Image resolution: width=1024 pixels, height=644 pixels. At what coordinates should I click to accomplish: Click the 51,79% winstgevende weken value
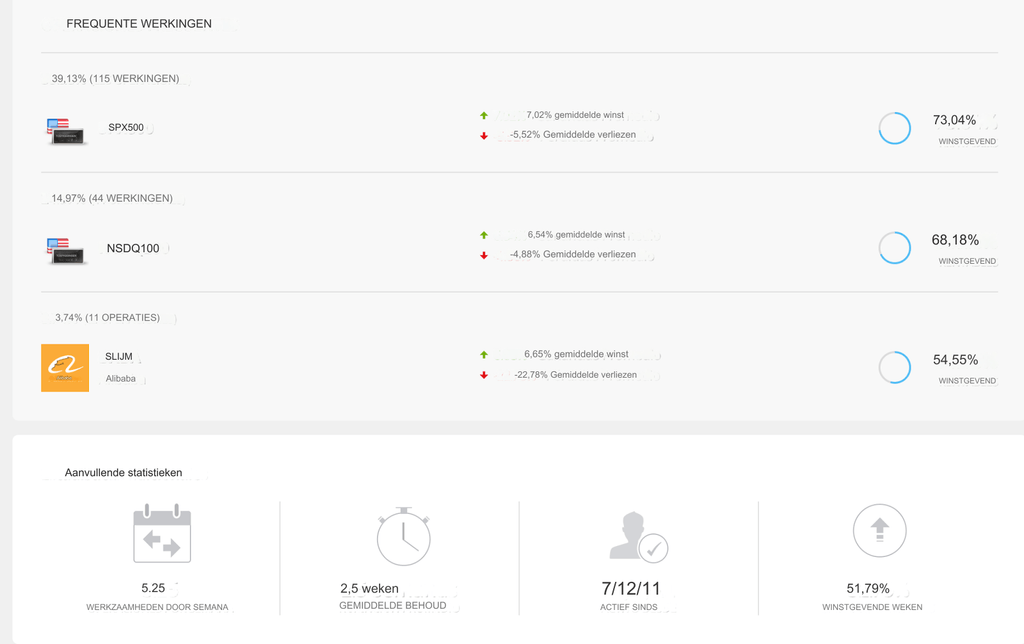tap(868, 589)
